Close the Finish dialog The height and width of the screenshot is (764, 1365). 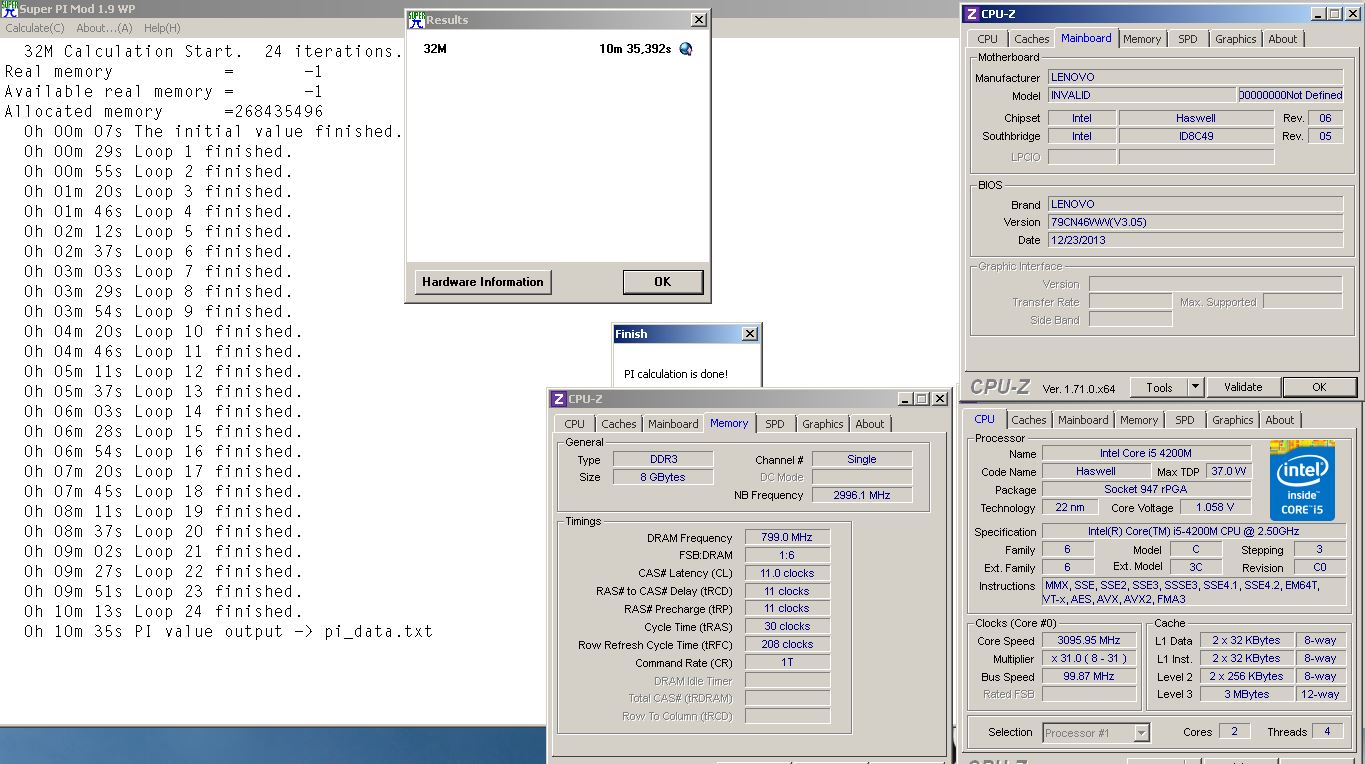tap(749, 334)
